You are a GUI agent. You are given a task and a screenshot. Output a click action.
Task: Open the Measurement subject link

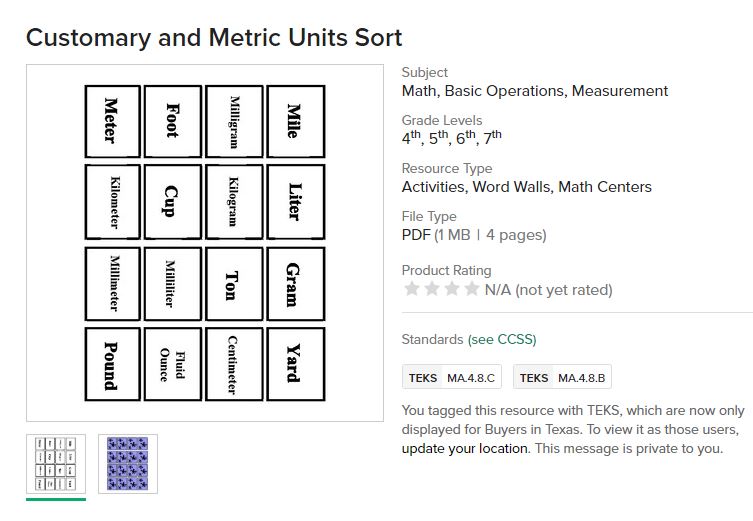click(x=620, y=91)
